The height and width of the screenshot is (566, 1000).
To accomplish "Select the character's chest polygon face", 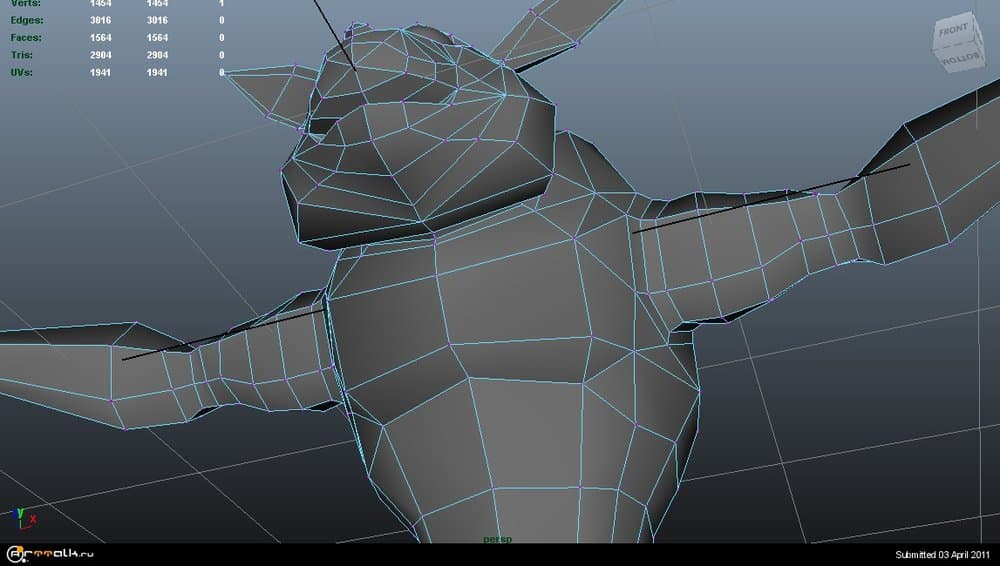I will (513, 294).
